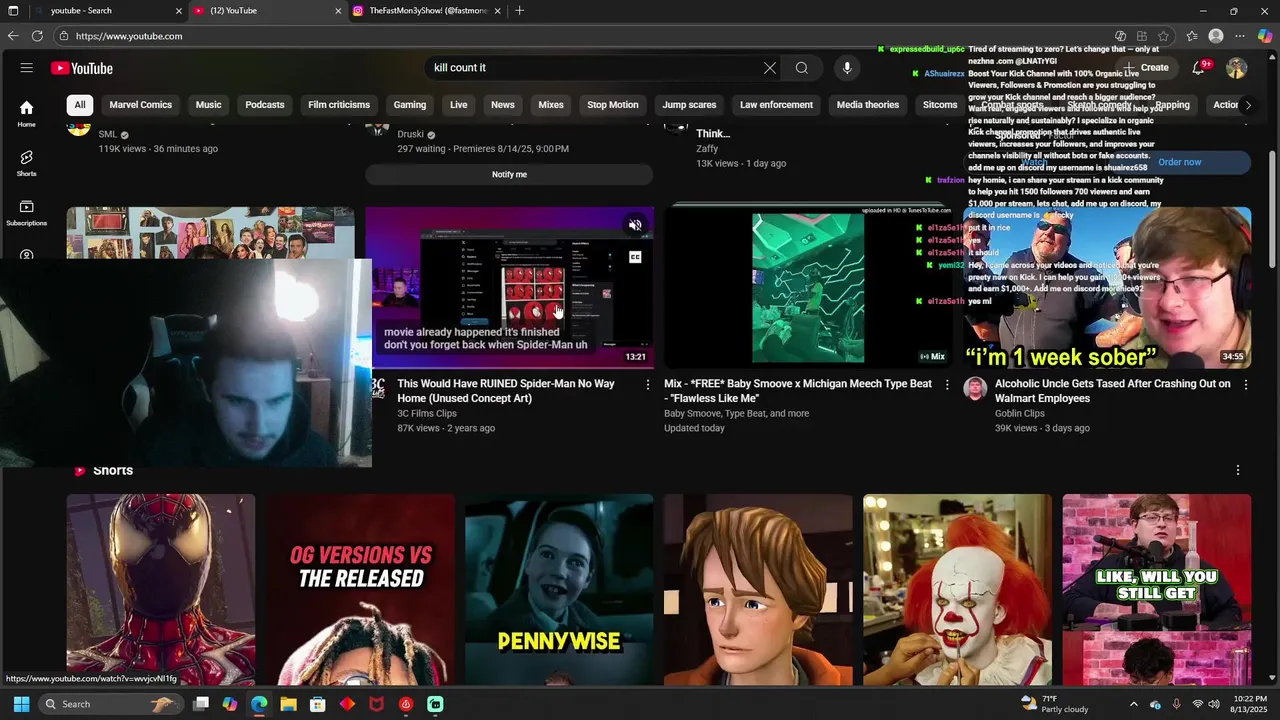
Task: Open Edge settings and more ellipsis
Action: (1240, 36)
